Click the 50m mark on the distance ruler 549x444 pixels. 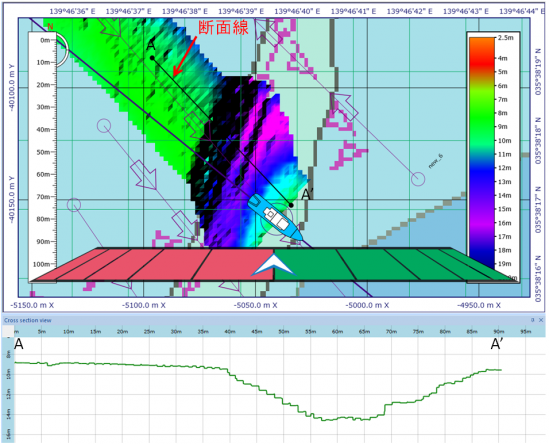point(45,152)
